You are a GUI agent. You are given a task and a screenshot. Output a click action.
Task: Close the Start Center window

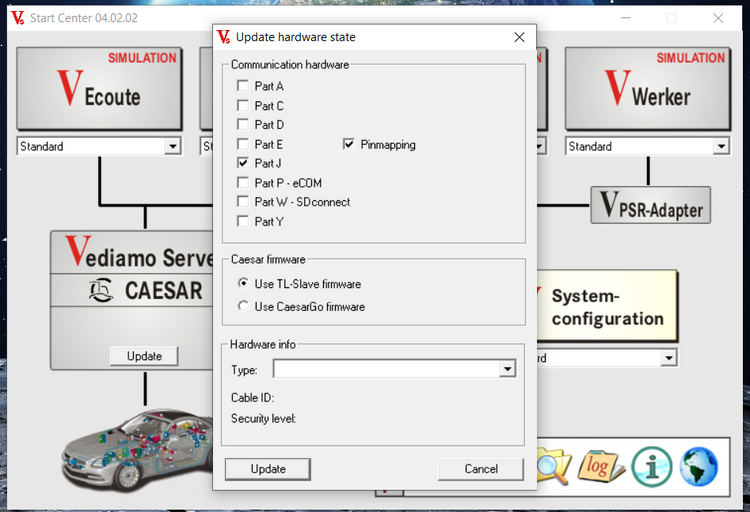coord(718,18)
